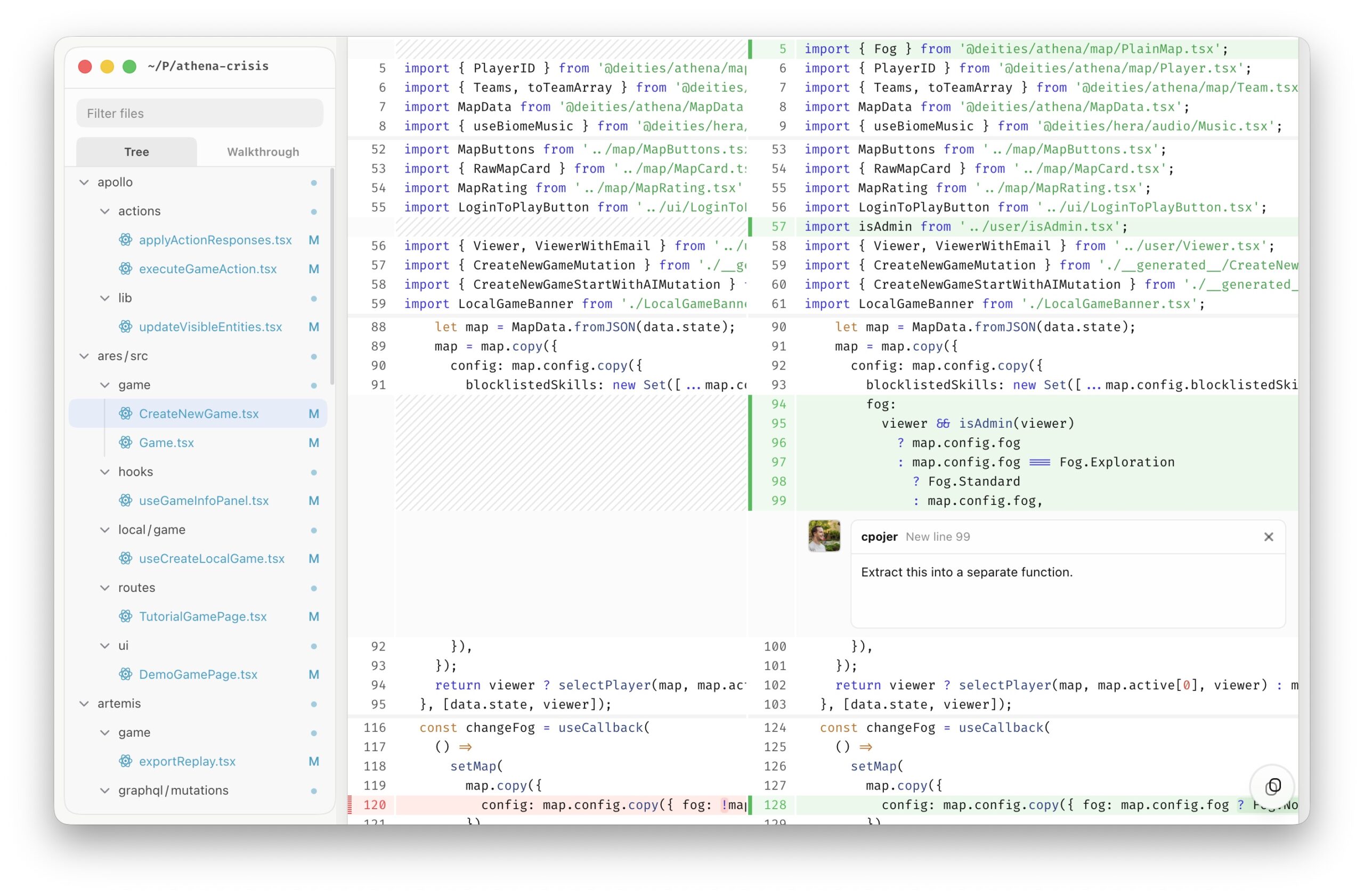Click the React icon beside useGameInfoPanel.tsx
The width and height of the screenshot is (1364, 896).
click(x=126, y=501)
